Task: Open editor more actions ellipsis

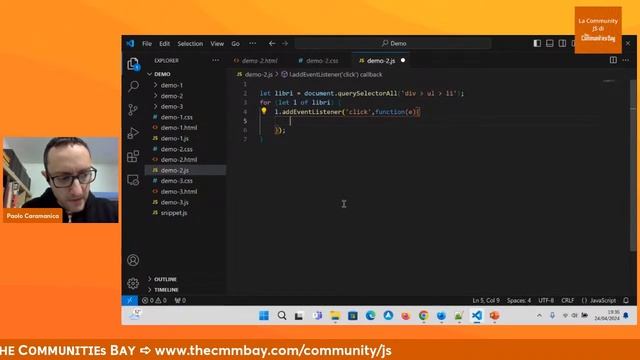Action: click(626, 60)
